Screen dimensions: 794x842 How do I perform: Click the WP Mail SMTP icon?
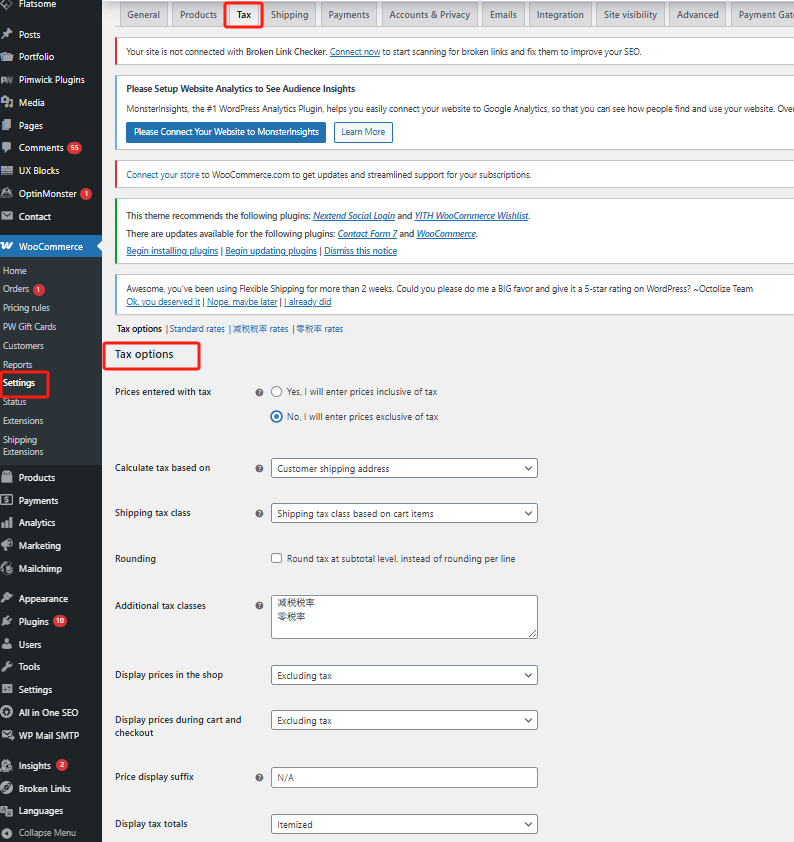7,735
